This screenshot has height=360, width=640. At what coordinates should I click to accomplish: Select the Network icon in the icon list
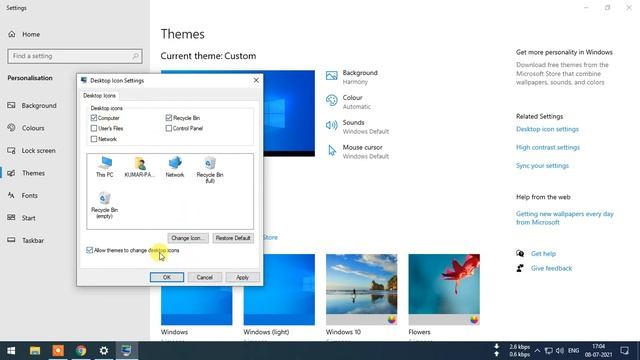click(x=175, y=167)
